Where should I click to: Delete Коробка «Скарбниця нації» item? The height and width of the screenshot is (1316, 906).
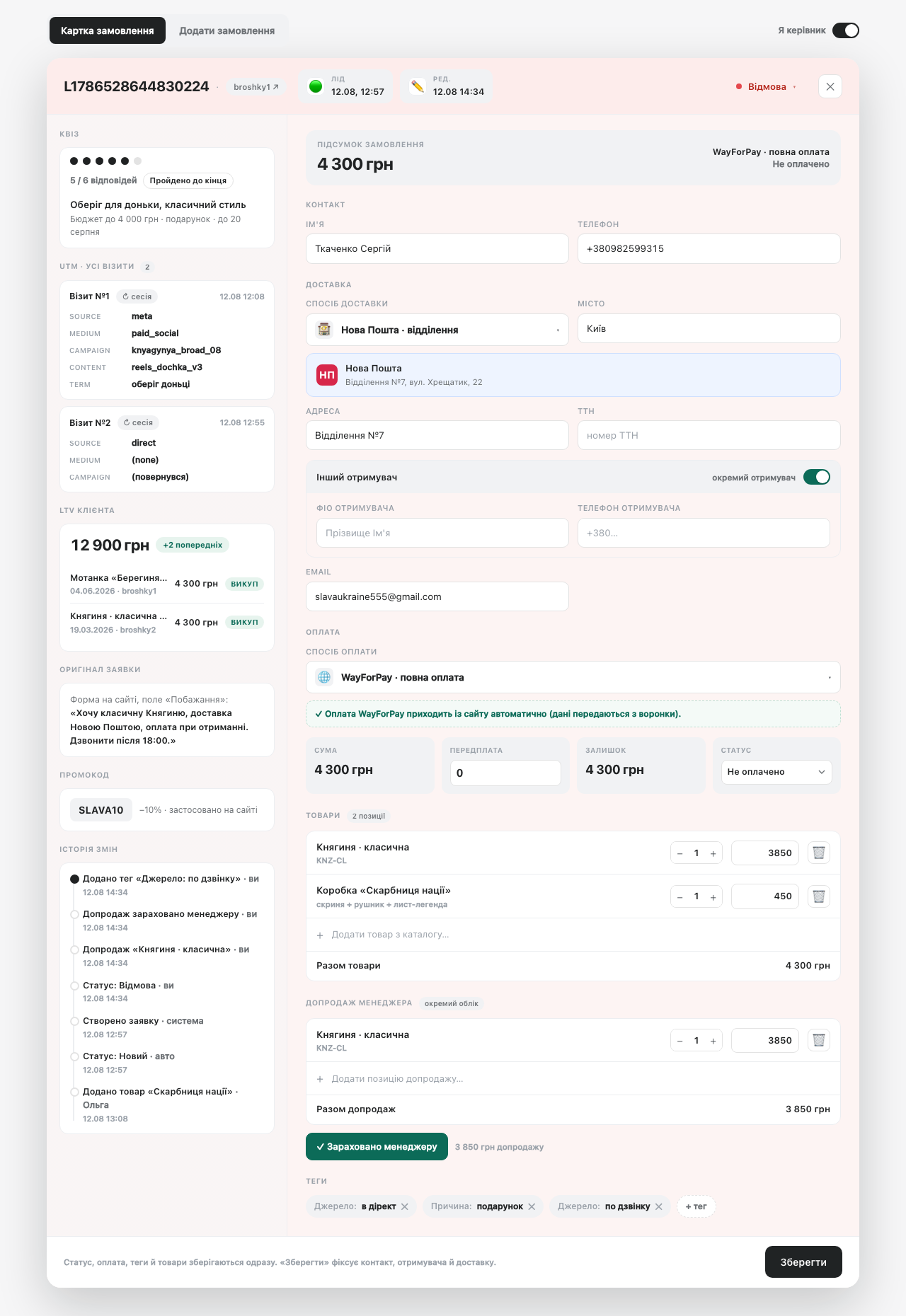tap(819, 896)
